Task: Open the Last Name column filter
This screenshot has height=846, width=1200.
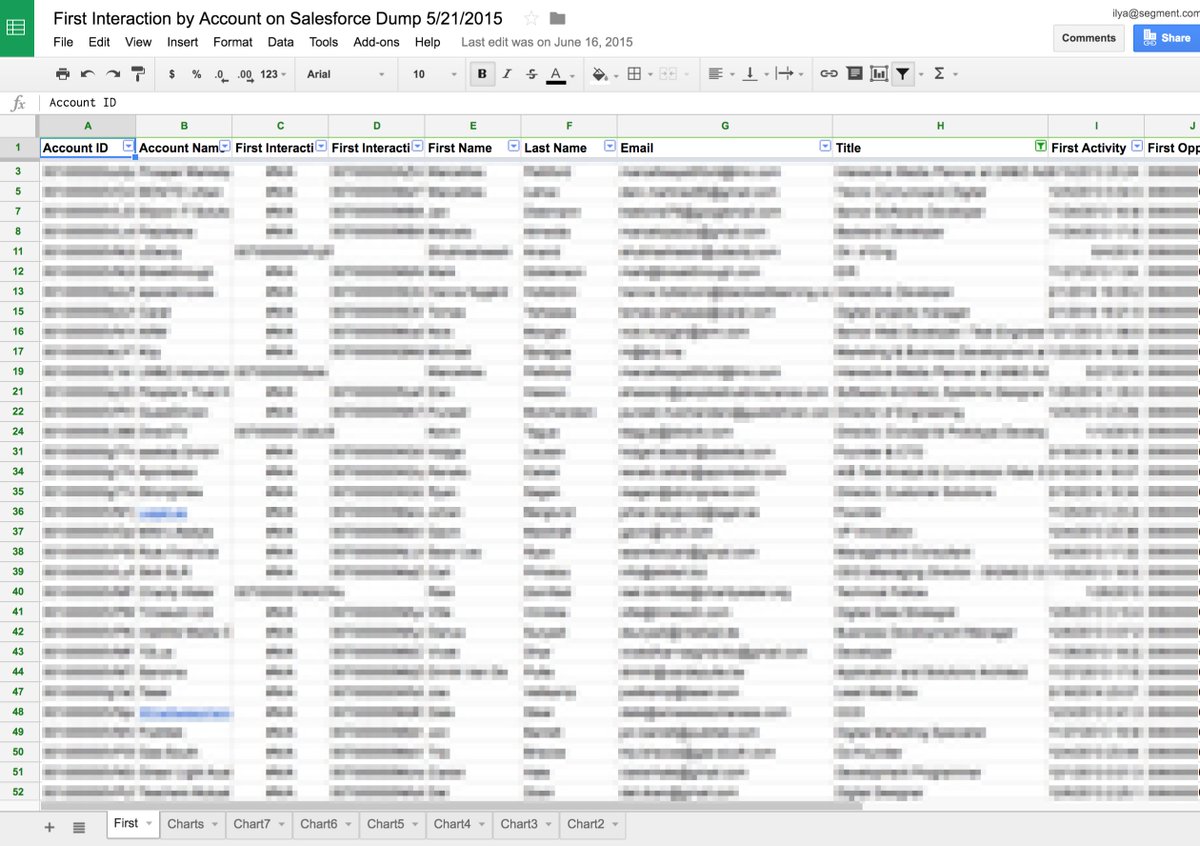Action: point(610,146)
